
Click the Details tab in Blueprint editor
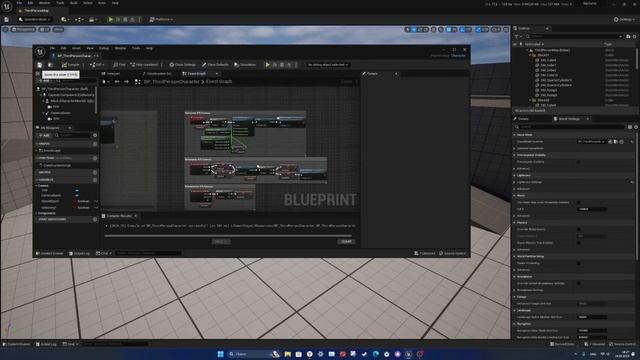click(x=372, y=73)
